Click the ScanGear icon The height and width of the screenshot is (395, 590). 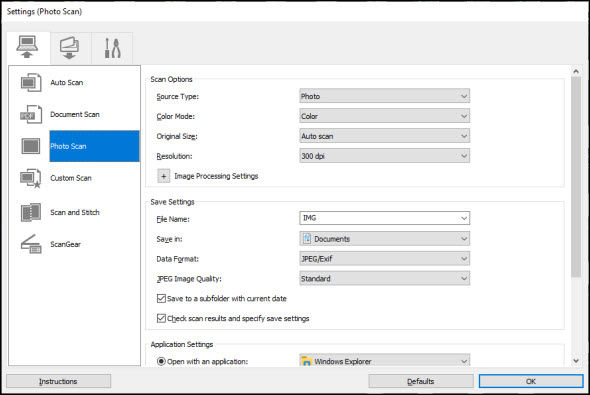pyautogui.click(x=31, y=244)
